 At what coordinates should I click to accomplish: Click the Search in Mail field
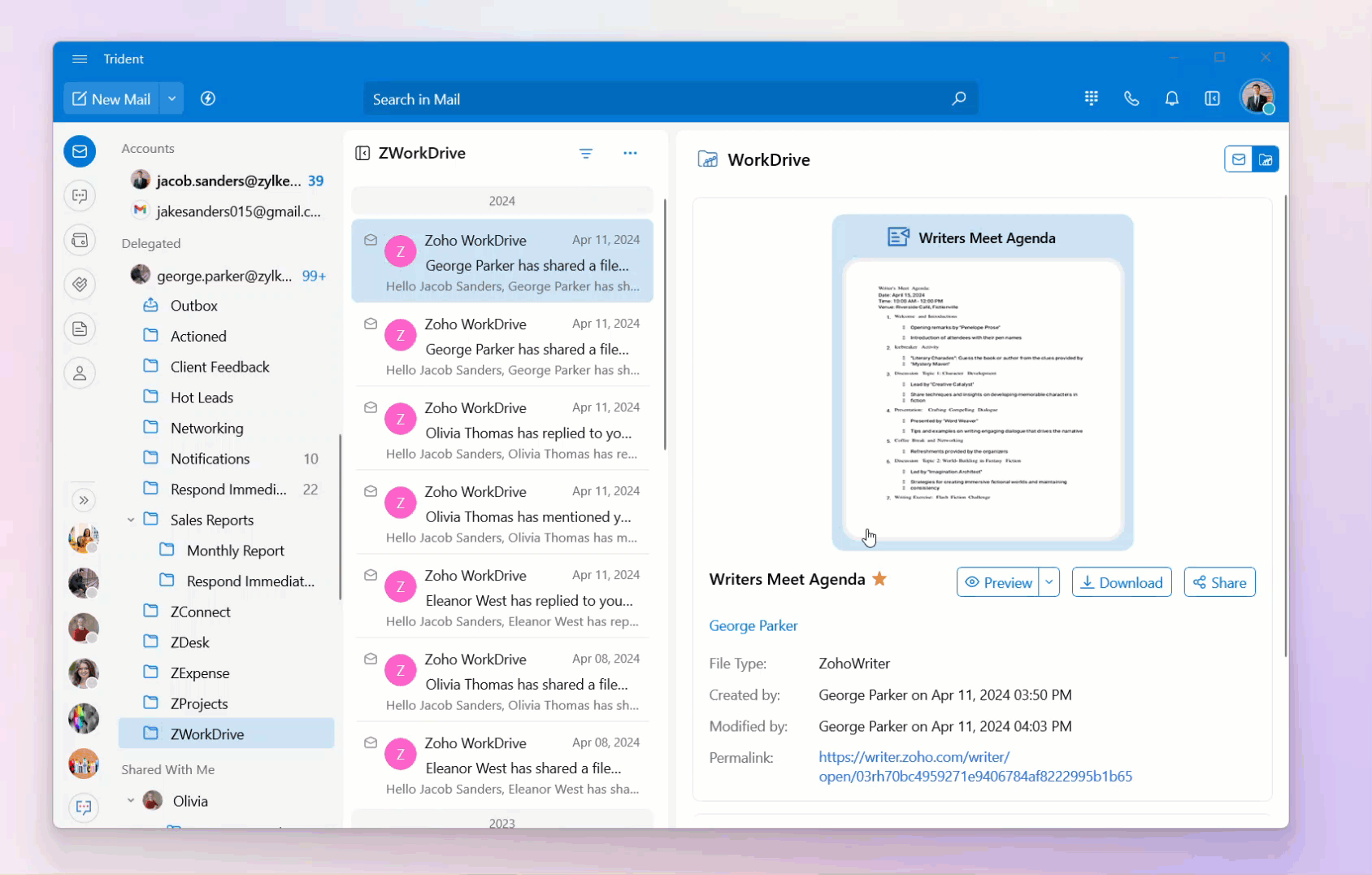point(671,98)
